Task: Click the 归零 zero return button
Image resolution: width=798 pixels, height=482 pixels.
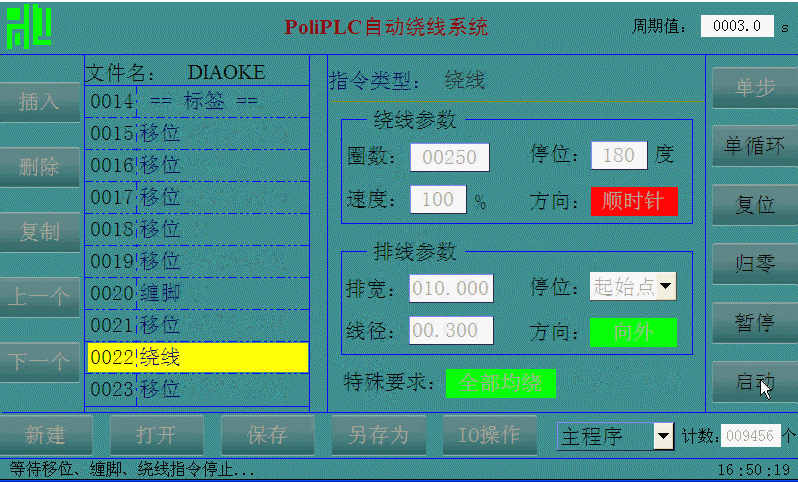Action: click(x=754, y=265)
